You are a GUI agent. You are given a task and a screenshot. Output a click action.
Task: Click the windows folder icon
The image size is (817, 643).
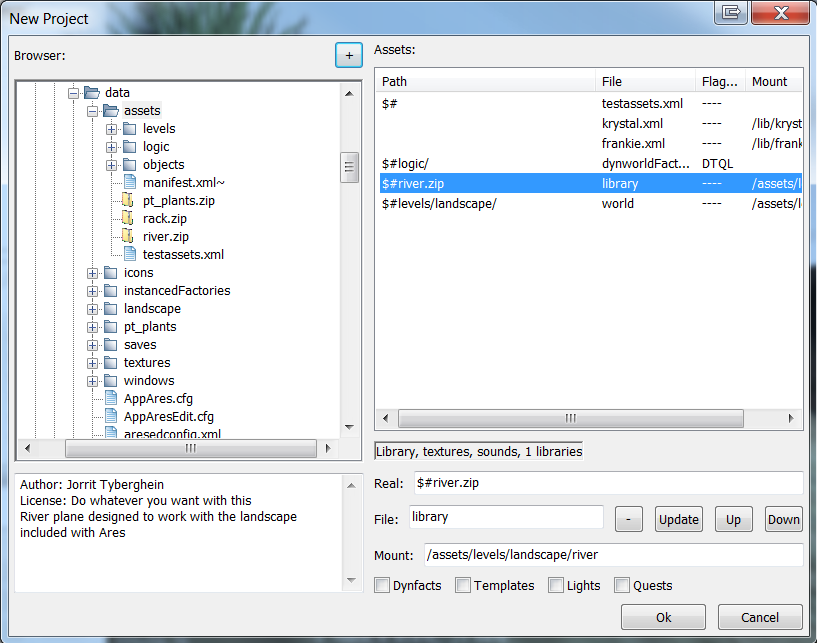click(110, 380)
